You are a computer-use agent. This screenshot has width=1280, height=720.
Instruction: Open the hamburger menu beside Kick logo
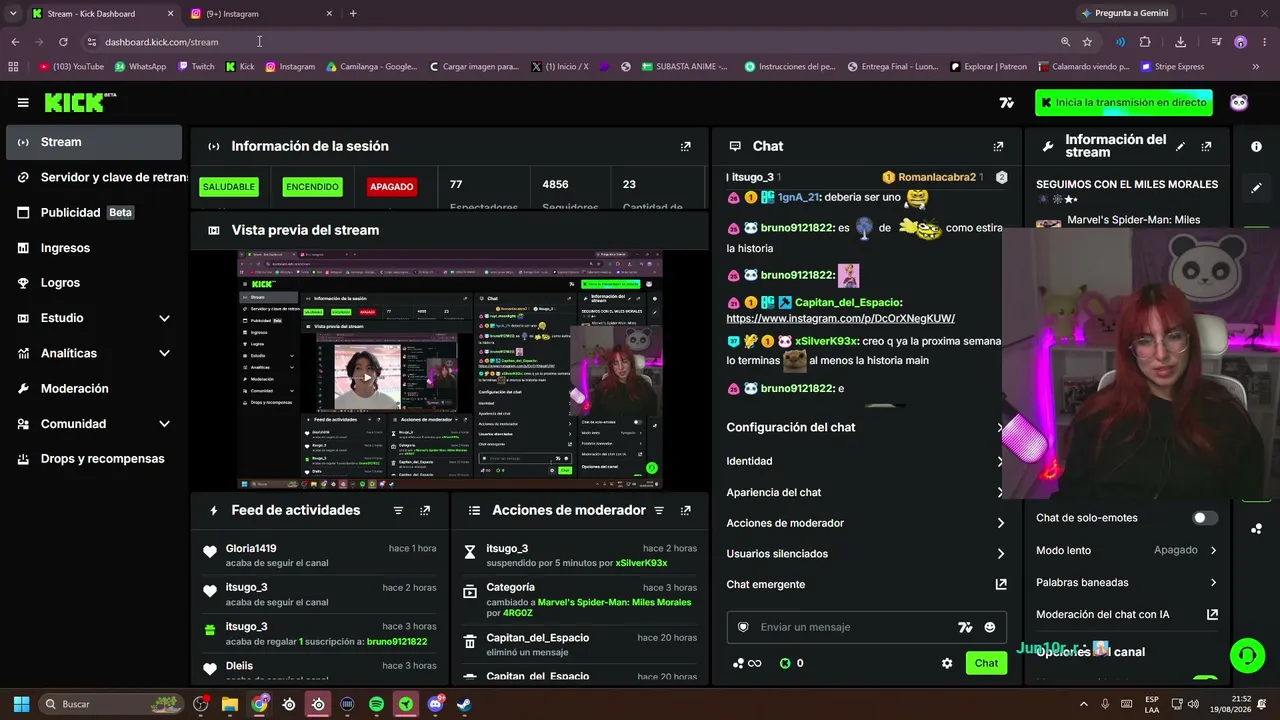coord(23,102)
